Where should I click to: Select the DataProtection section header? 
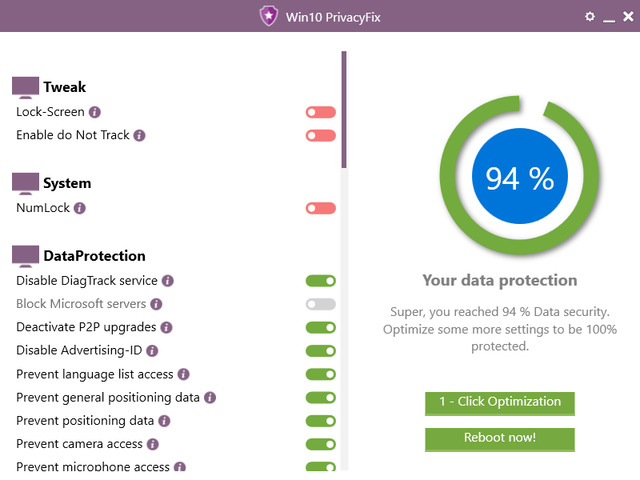pyautogui.click(x=94, y=256)
